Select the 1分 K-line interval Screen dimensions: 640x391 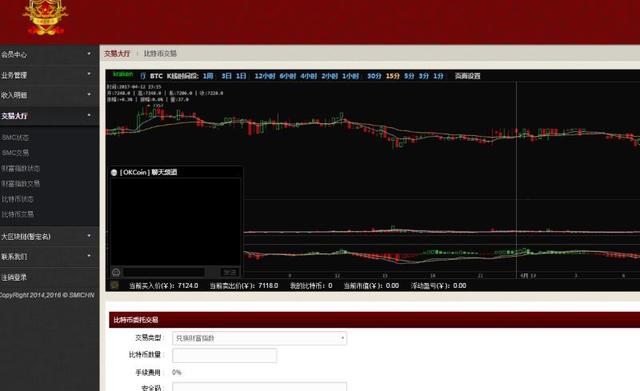tap(438, 76)
